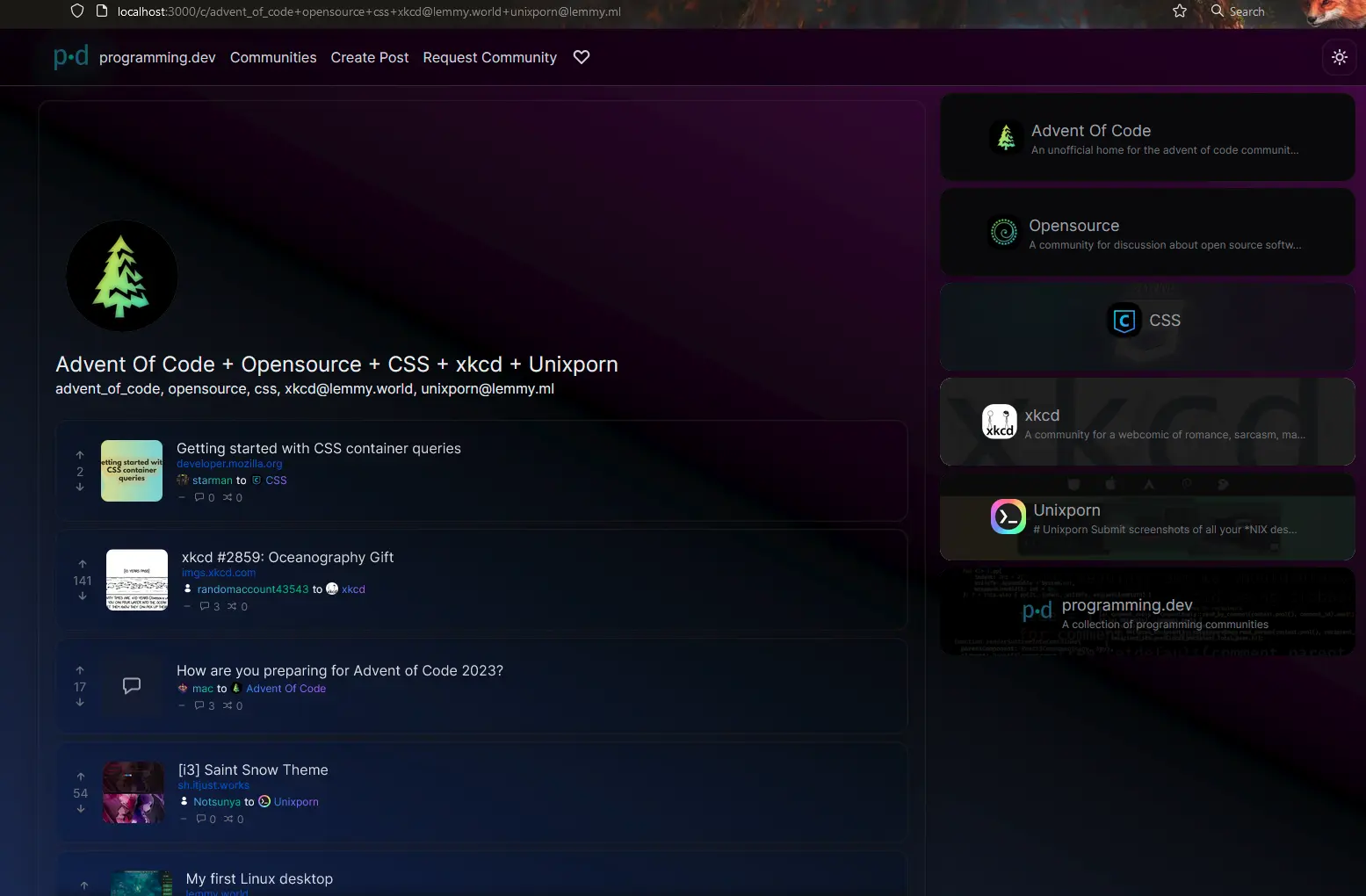The width and height of the screenshot is (1366, 896).
Task: Click the speech bubble placeholder on Advent post
Action: click(x=132, y=686)
